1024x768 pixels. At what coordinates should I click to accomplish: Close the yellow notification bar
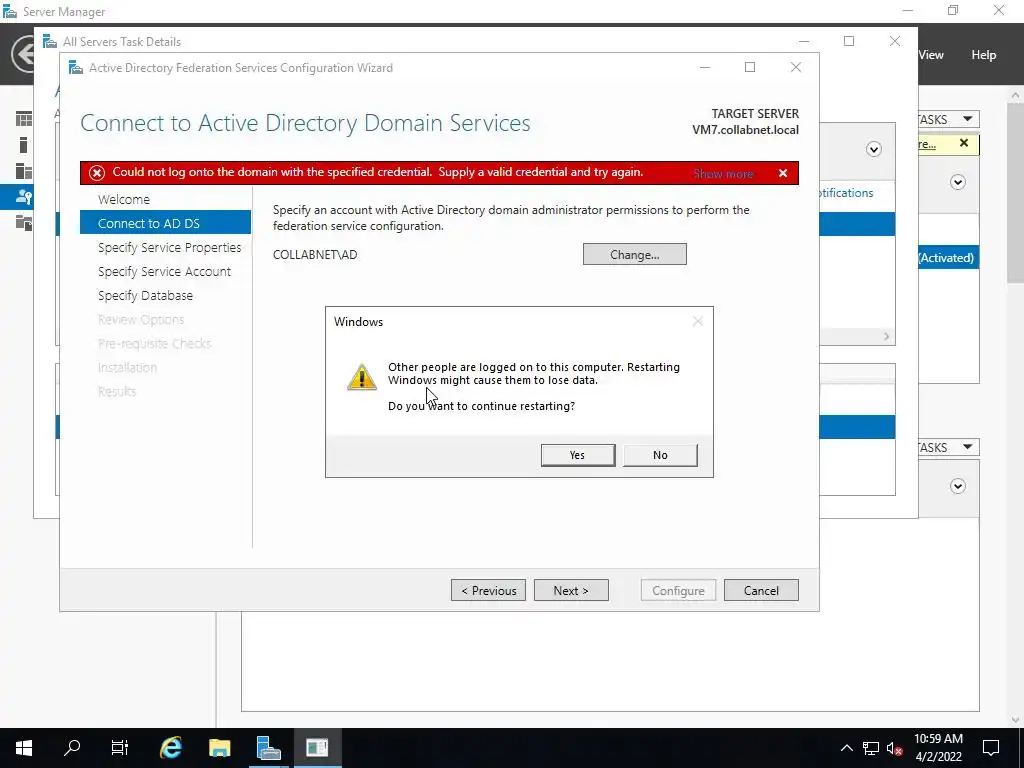click(x=964, y=143)
